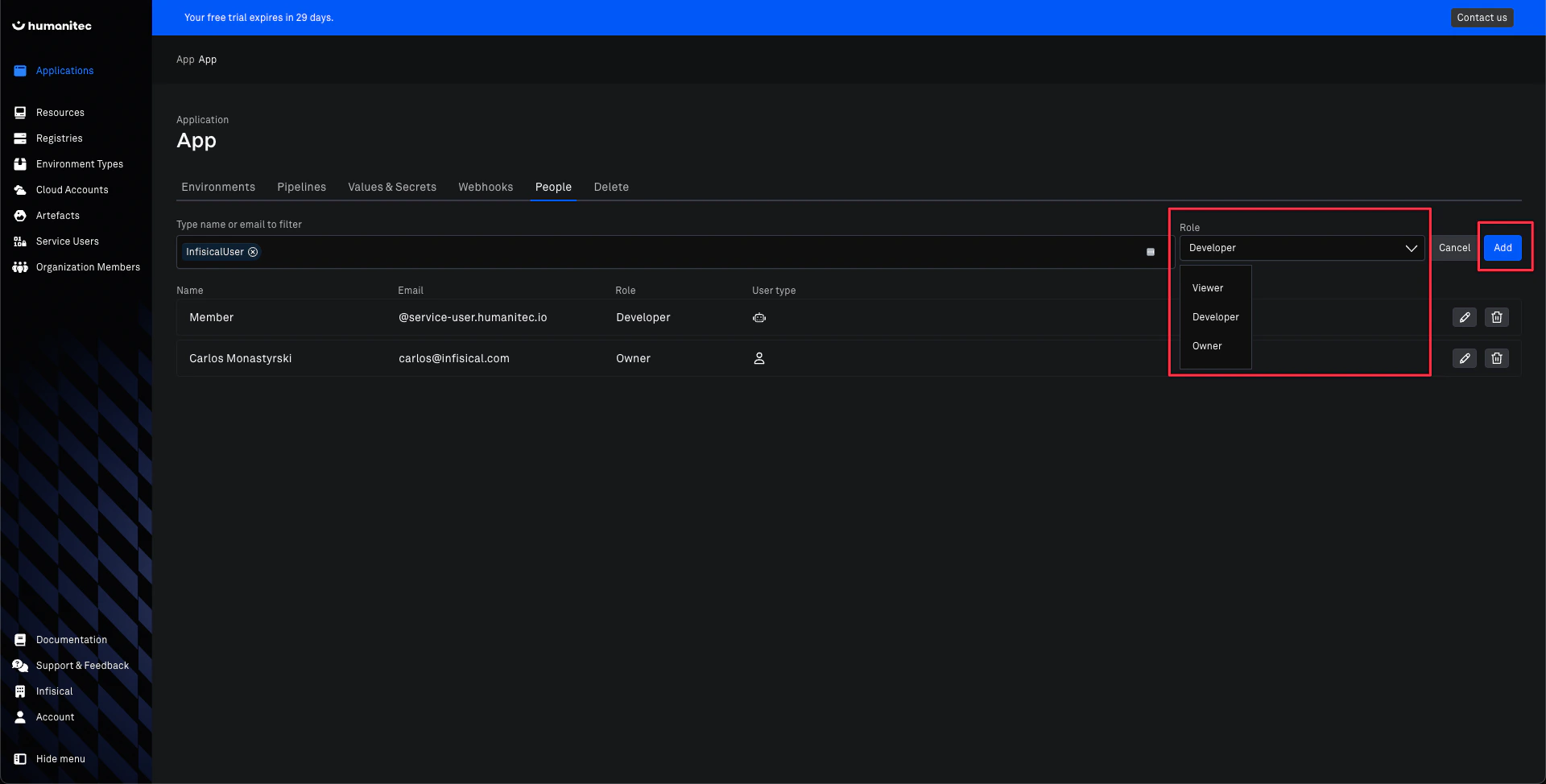Click the Documentation sidebar link
The image size is (1546, 784).
(x=72, y=640)
